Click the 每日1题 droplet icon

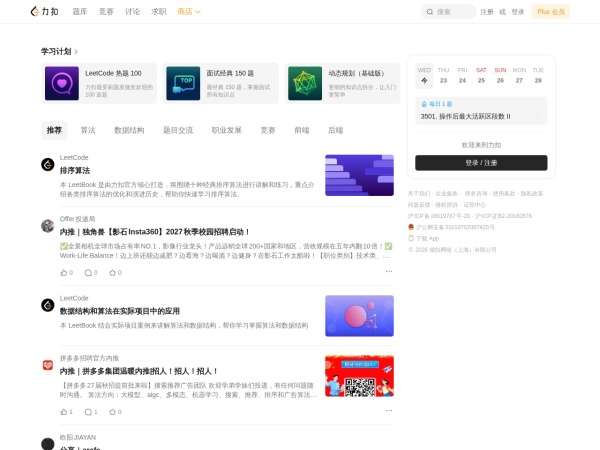click(x=424, y=104)
